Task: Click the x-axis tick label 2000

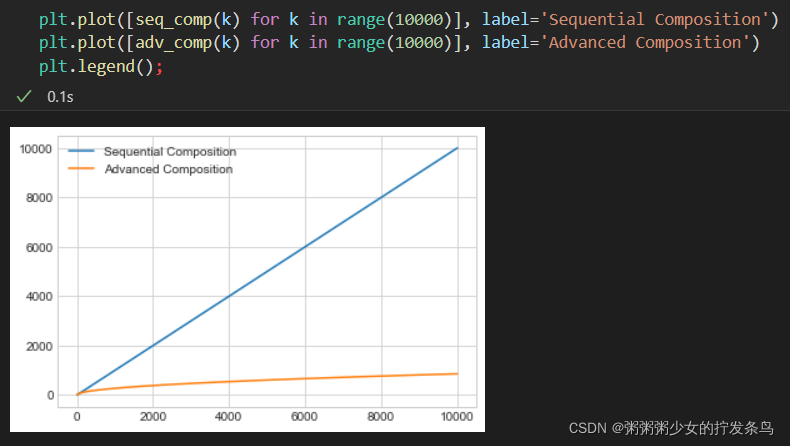Action: [x=153, y=417]
